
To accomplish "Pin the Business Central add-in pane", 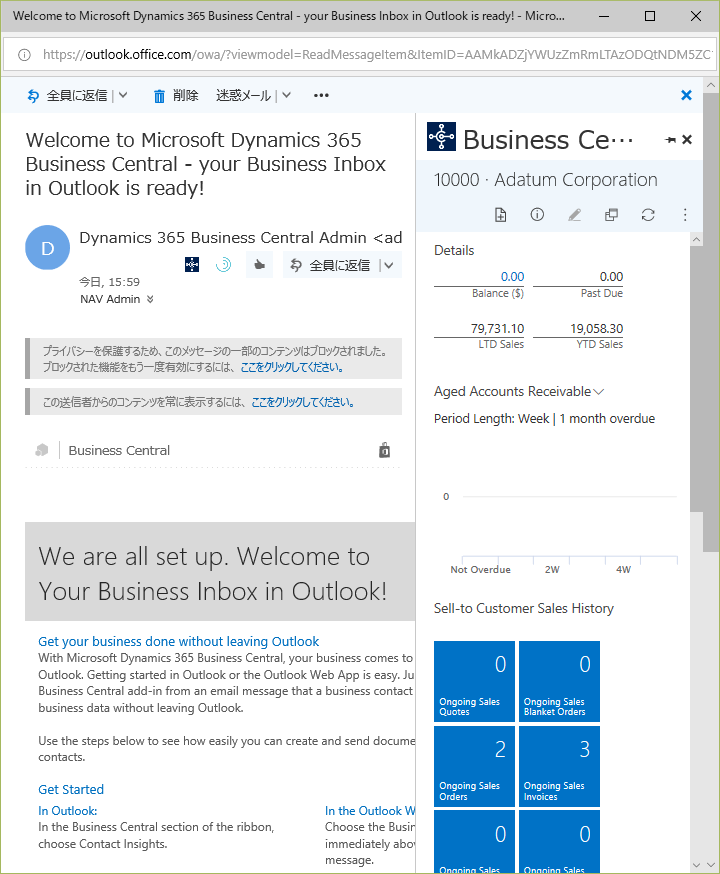I will click(670, 139).
